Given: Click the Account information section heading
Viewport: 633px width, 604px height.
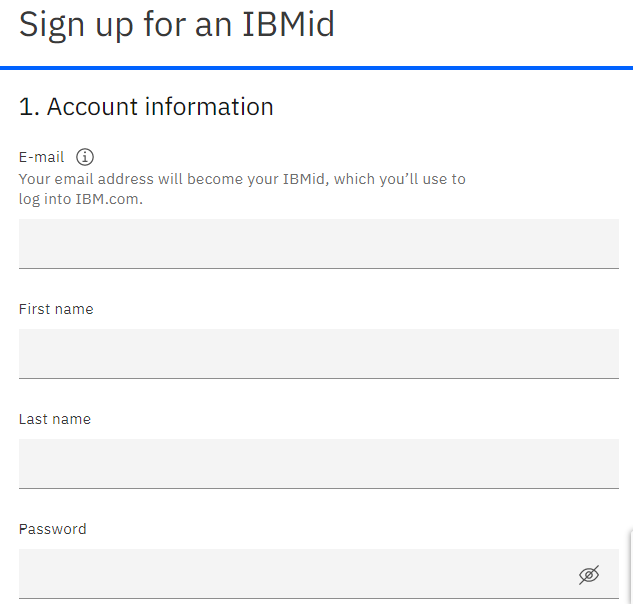Looking at the screenshot, I should pos(146,107).
